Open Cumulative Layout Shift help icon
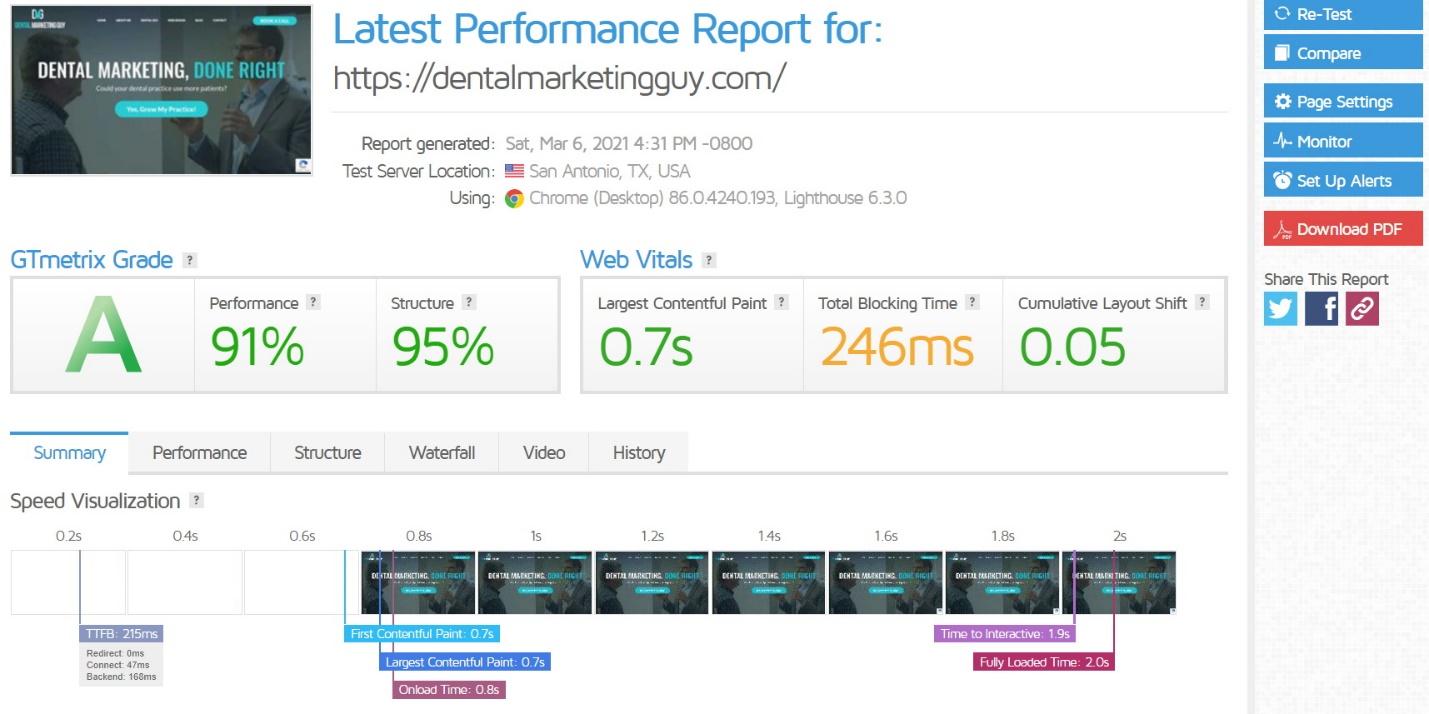The image size is (1429, 714). 1202,302
